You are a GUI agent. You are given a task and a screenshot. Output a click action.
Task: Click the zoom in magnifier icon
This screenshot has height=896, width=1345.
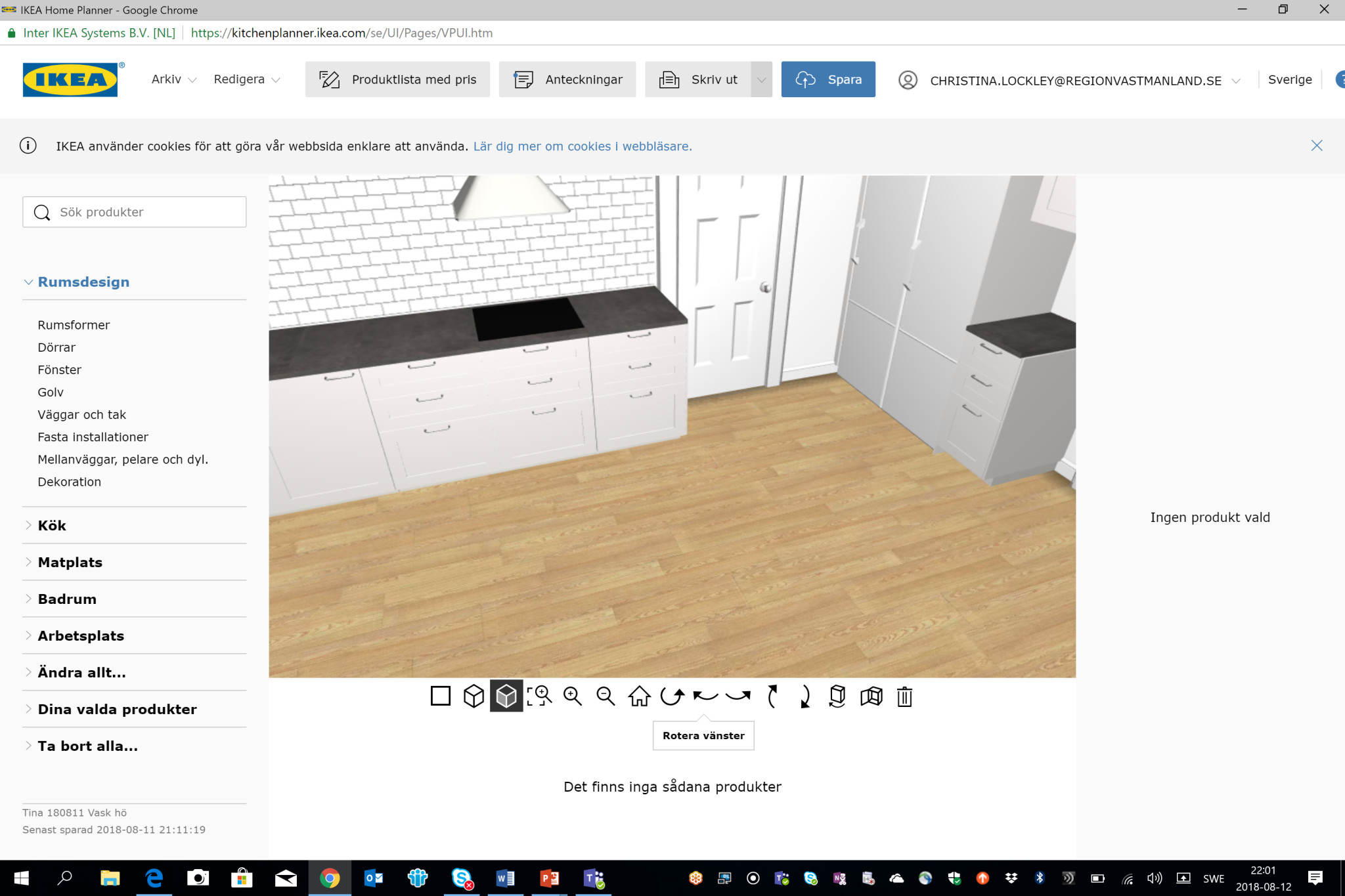[x=573, y=696]
